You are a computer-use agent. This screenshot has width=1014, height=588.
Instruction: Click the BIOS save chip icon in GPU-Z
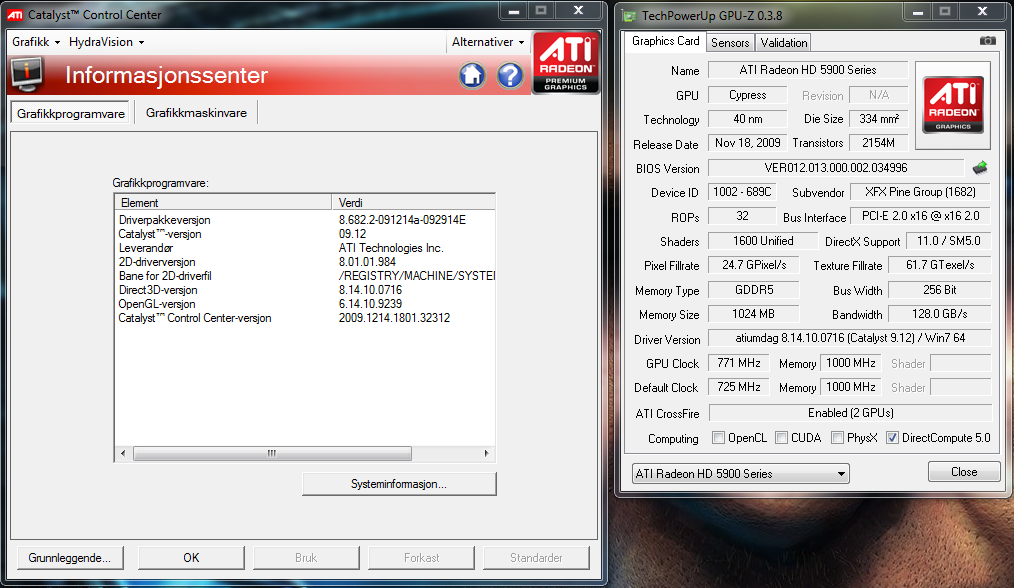click(980, 168)
